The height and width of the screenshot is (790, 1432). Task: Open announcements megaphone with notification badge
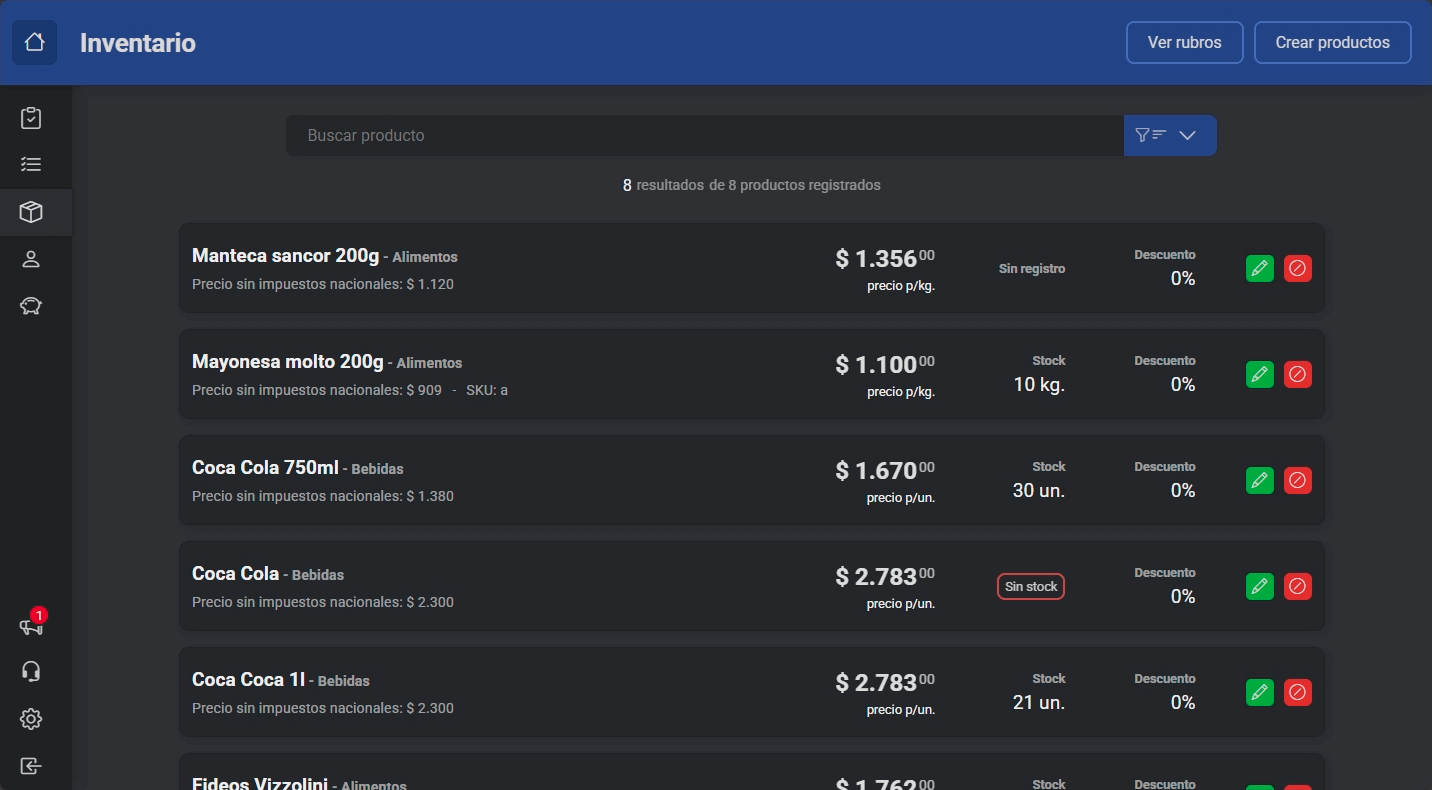tap(31, 626)
